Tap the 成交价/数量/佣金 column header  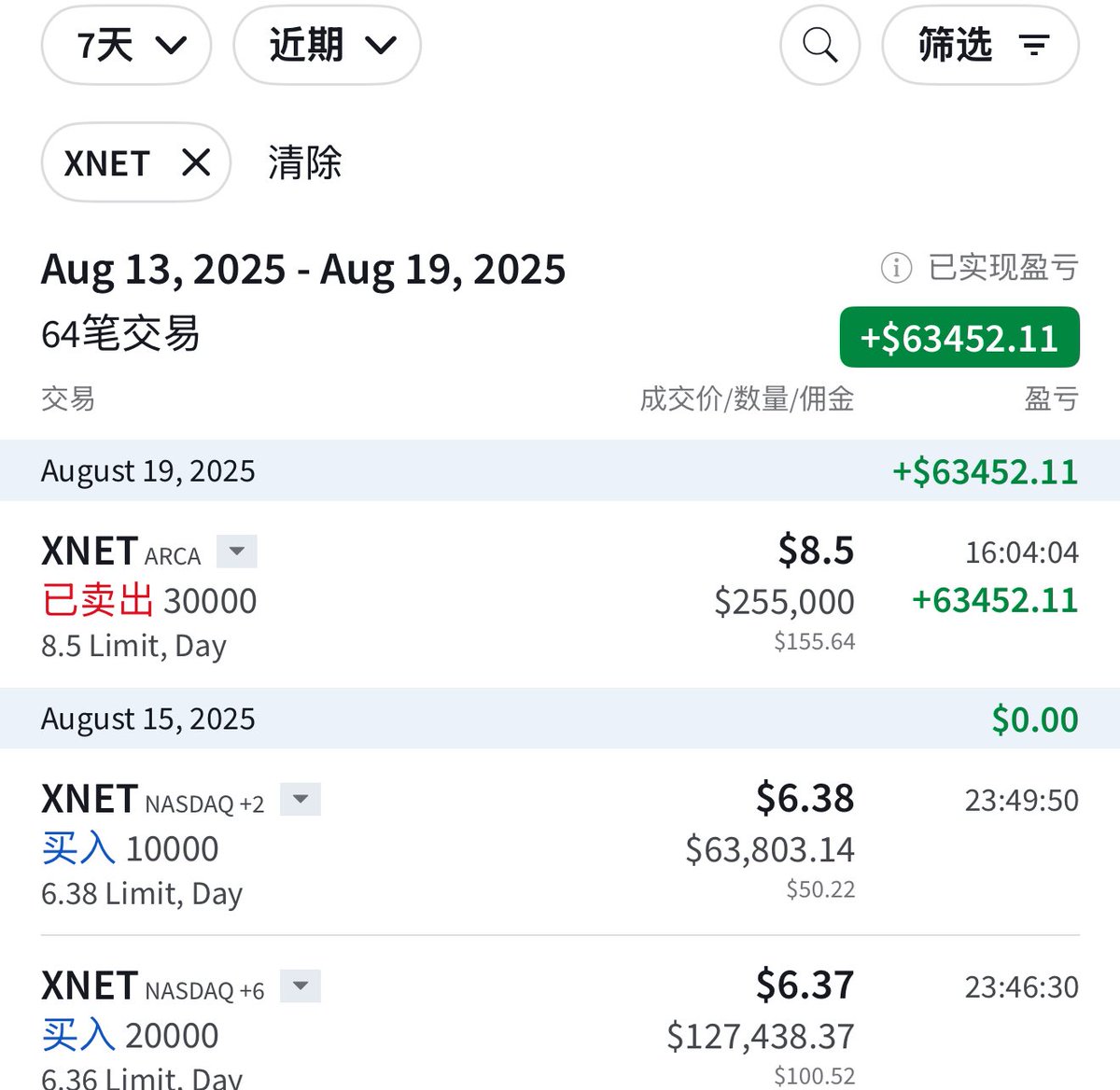[x=747, y=399]
